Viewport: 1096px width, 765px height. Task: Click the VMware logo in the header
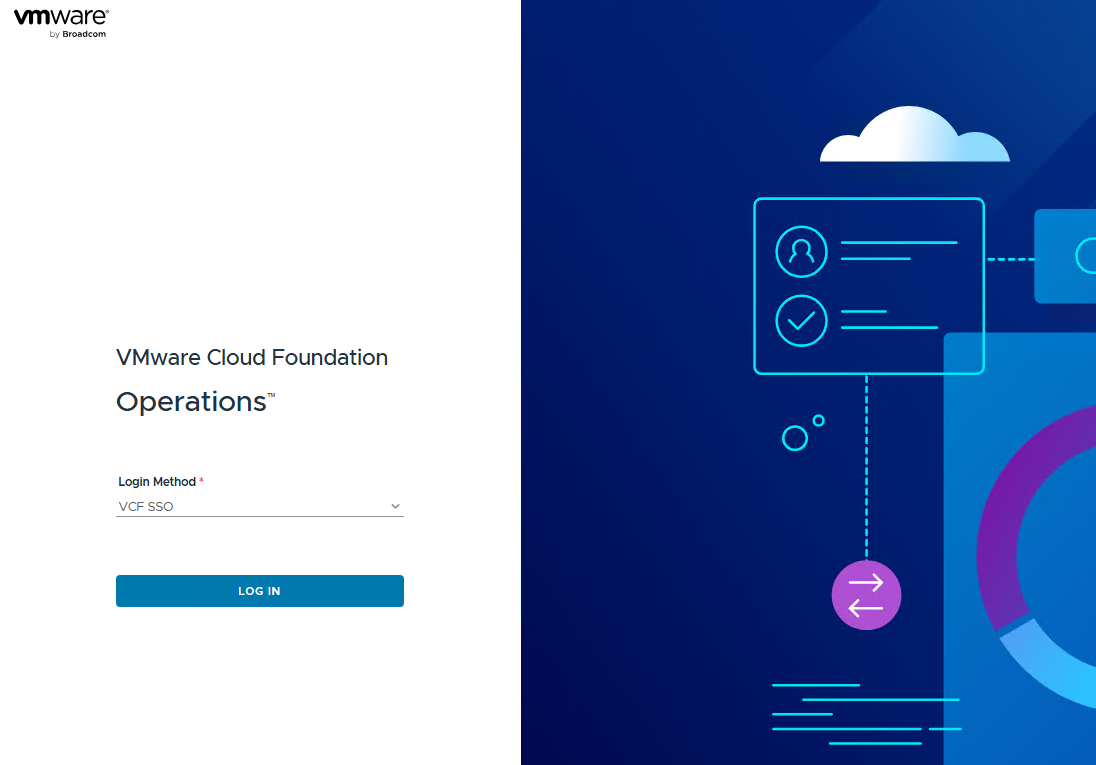61,17
